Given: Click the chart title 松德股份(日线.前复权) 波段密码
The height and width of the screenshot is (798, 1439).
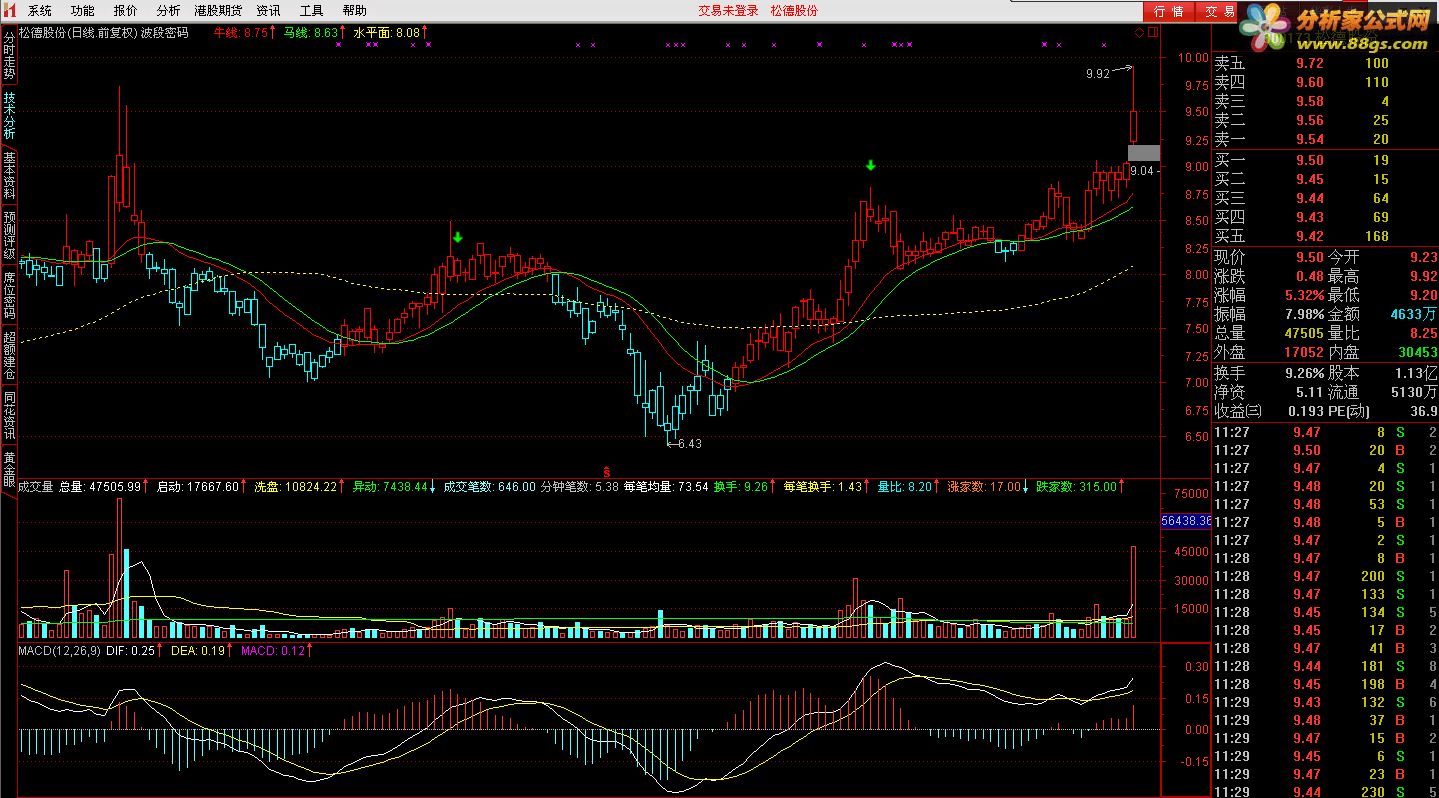Looking at the screenshot, I should [x=103, y=33].
